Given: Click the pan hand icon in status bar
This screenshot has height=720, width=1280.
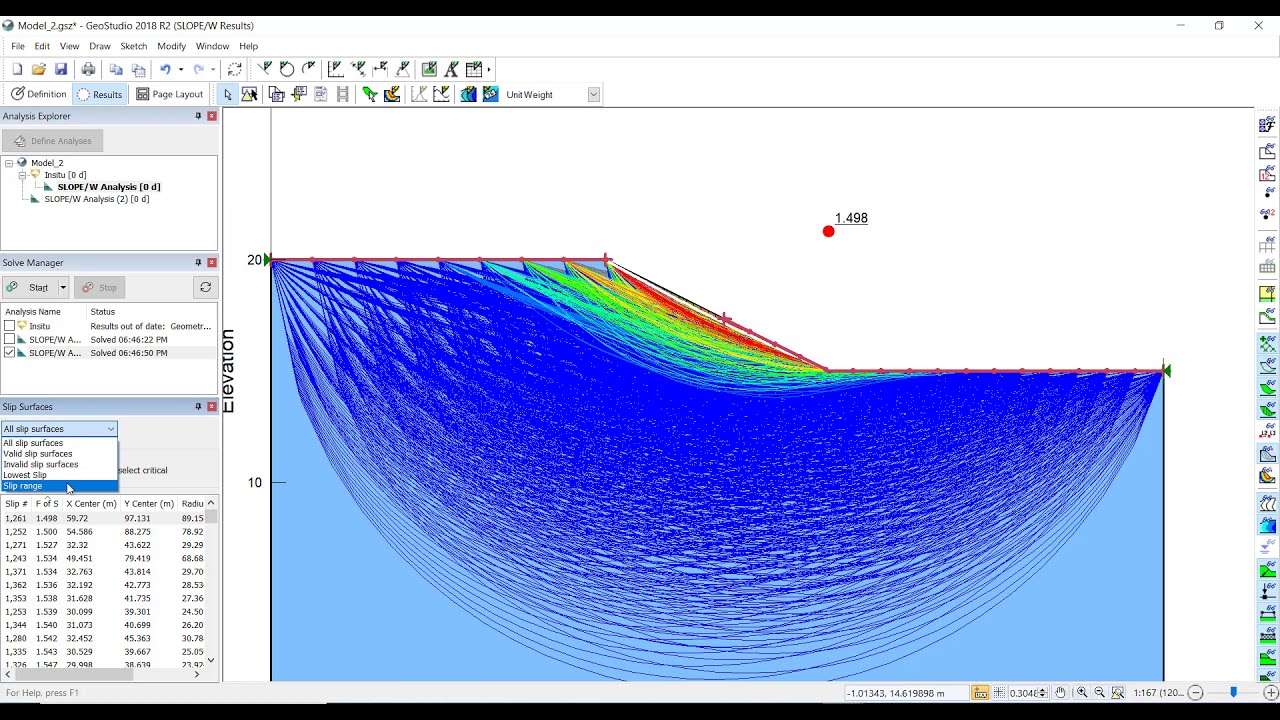Looking at the screenshot, I should point(1061,692).
